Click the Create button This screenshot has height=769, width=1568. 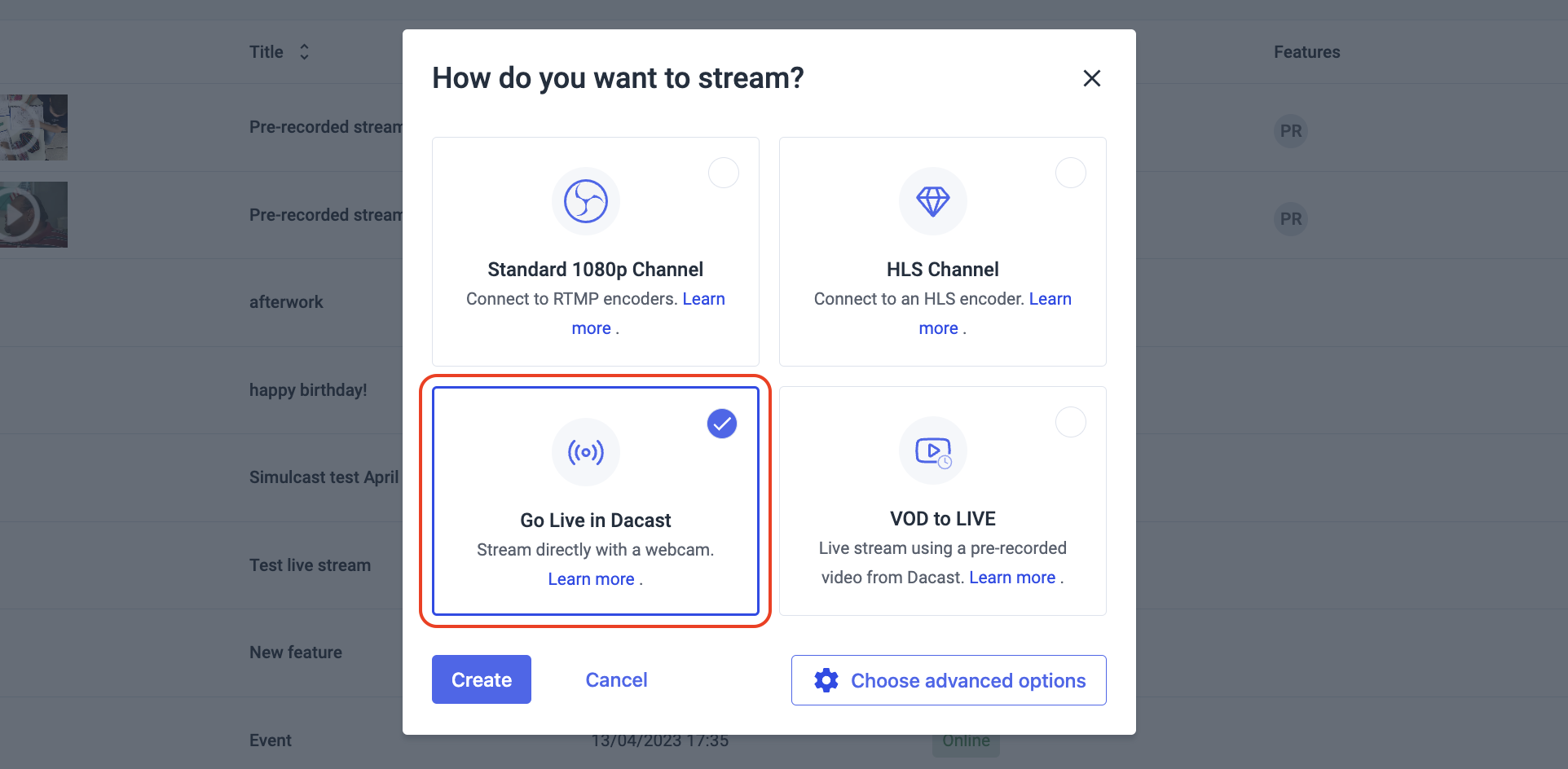(481, 679)
